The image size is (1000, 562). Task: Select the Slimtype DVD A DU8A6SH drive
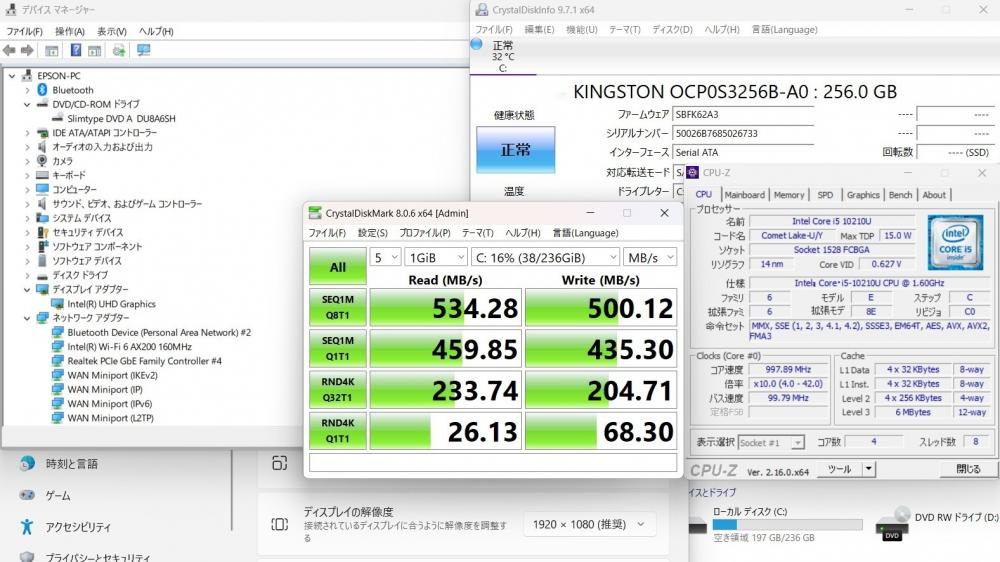point(121,119)
